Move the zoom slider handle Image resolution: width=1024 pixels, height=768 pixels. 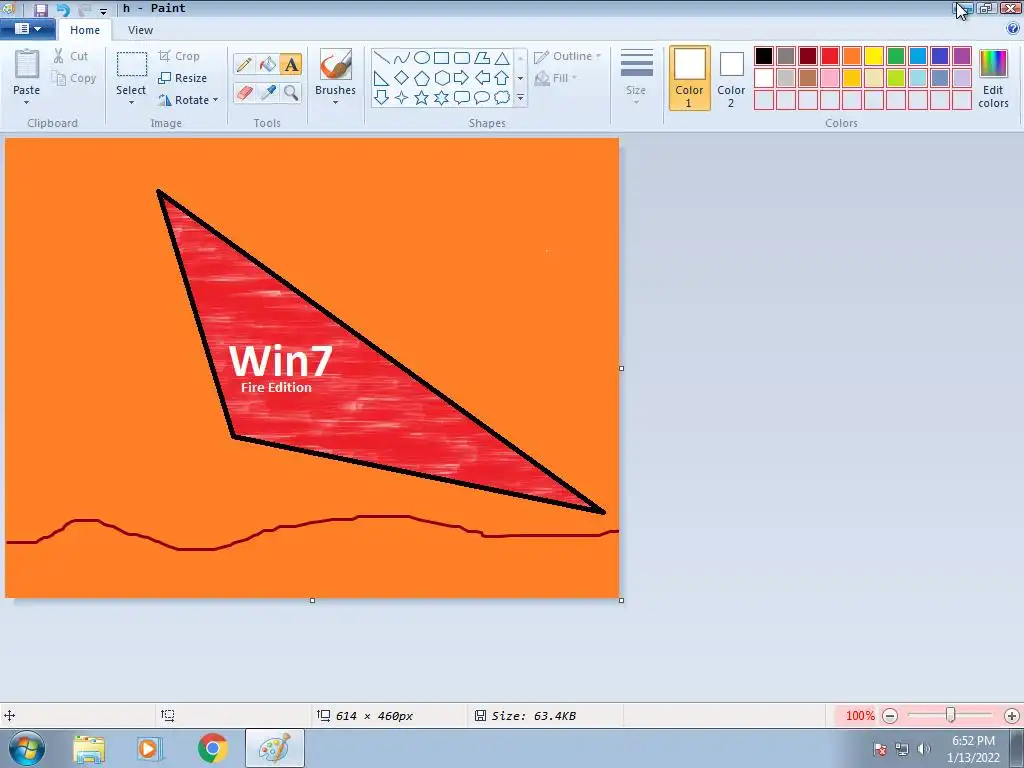coord(951,716)
